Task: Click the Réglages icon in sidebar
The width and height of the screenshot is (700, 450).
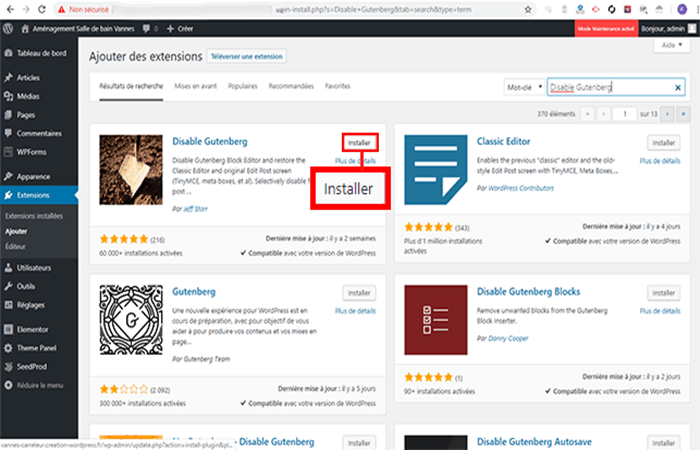Action: click(x=8, y=305)
